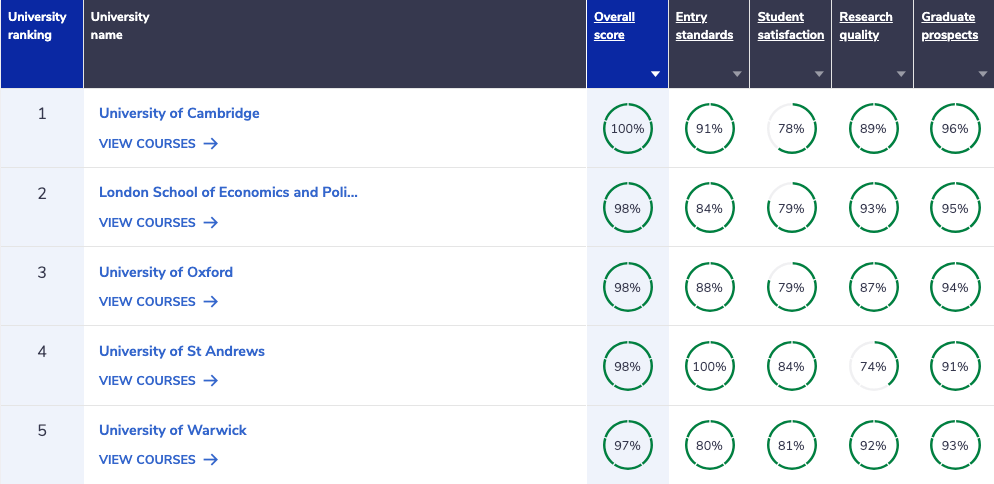View courses for University of St Andrews
This screenshot has height=484, width=994.
(x=158, y=381)
